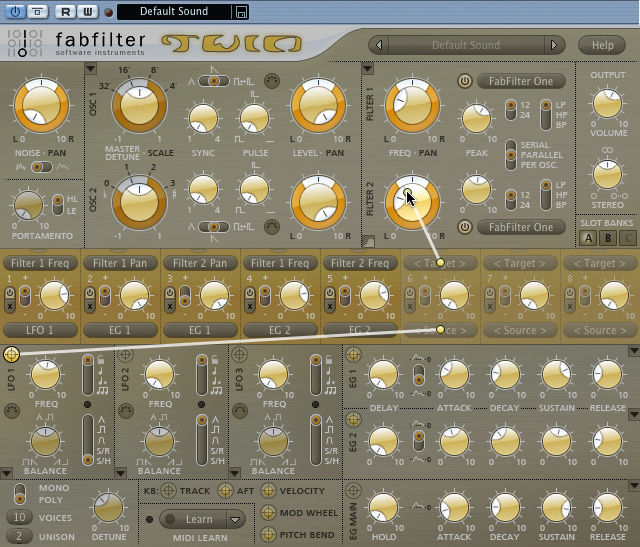Click OSC 1 MIDI port icon
The width and height of the screenshot is (640, 547).
(272, 81)
